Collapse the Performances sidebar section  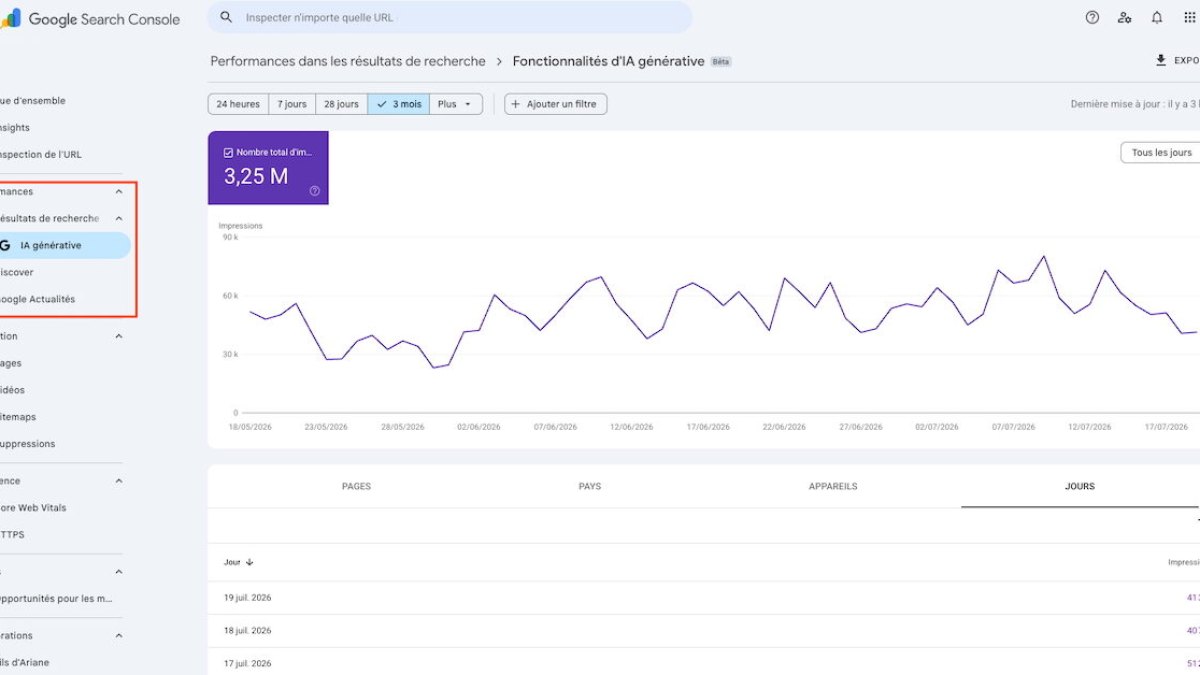coord(119,191)
